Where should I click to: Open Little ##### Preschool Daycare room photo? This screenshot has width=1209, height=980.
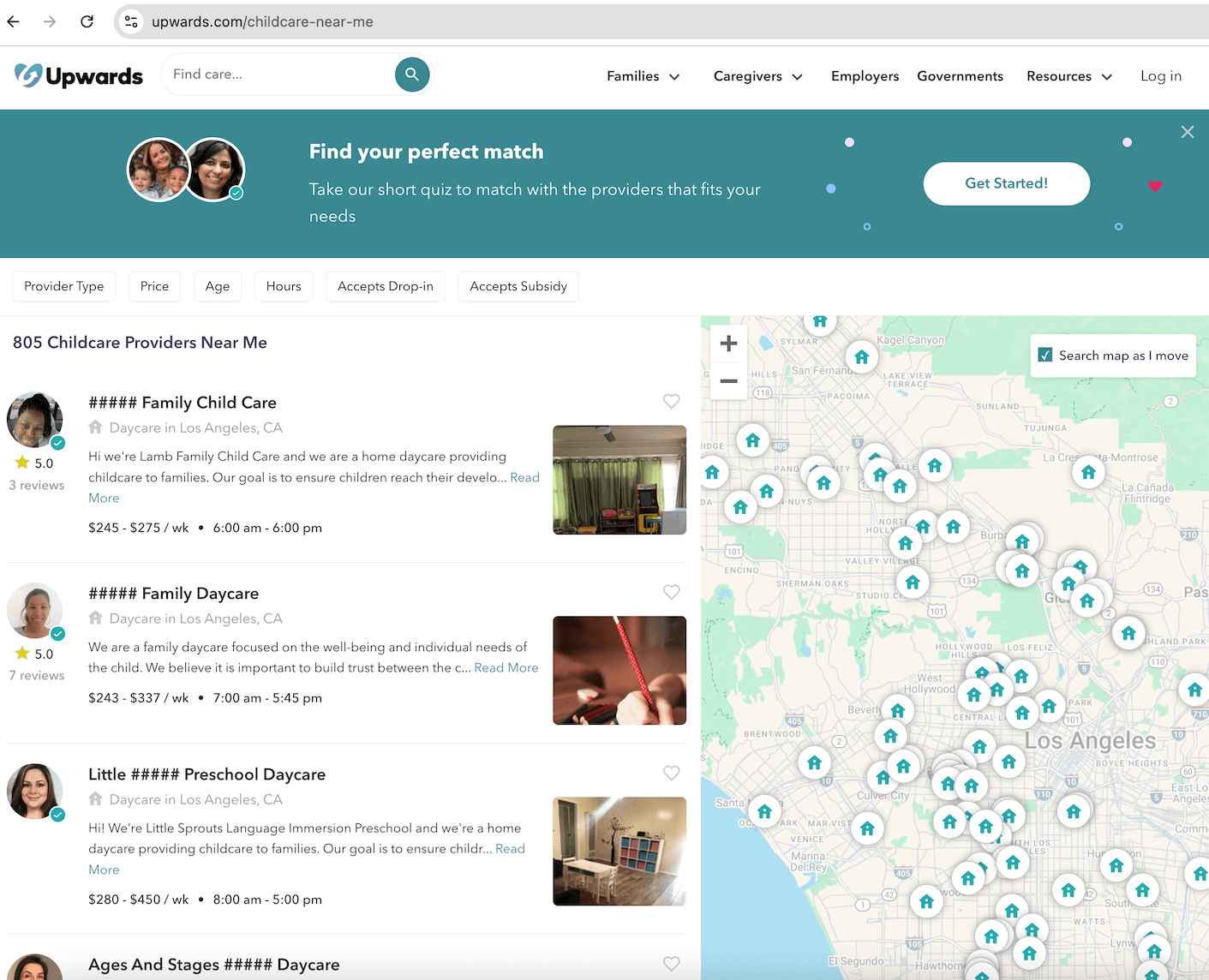click(x=619, y=852)
